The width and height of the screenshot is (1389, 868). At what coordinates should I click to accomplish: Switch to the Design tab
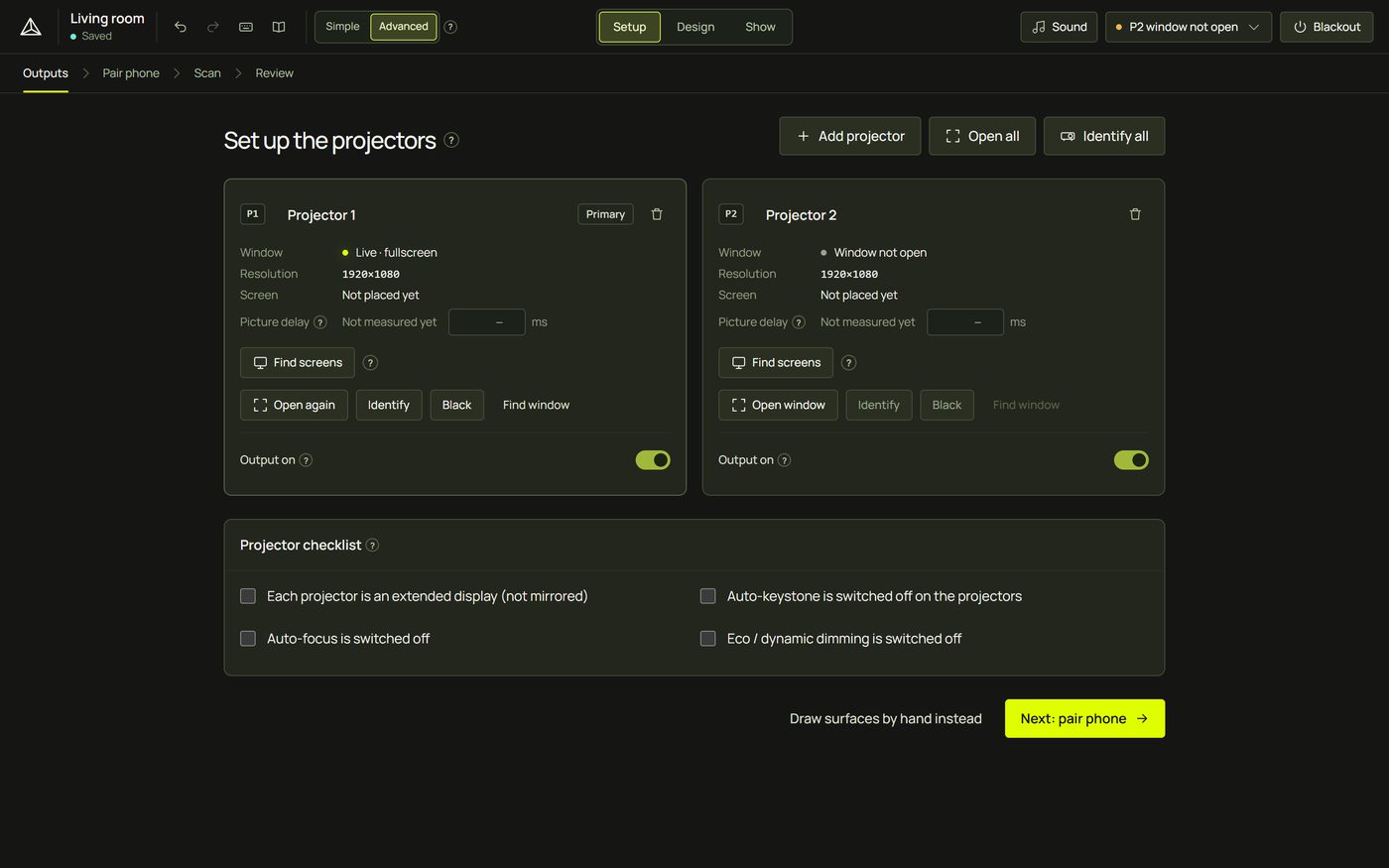tap(695, 27)
